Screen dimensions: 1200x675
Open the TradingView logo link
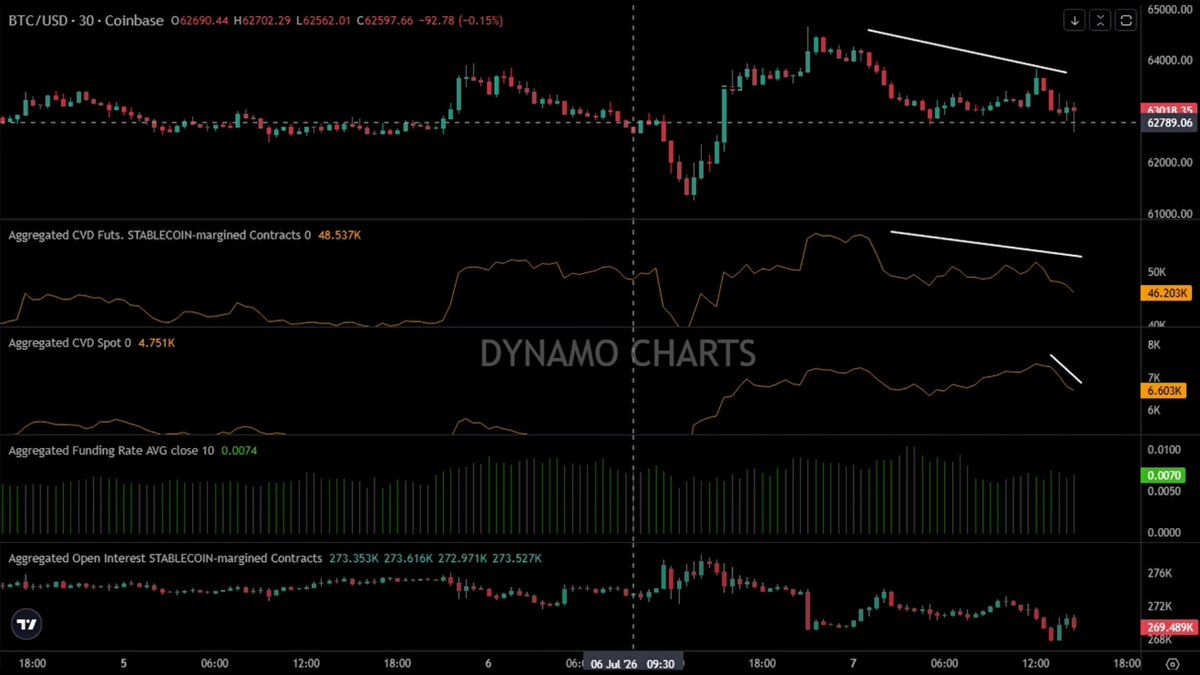[26, 624]
